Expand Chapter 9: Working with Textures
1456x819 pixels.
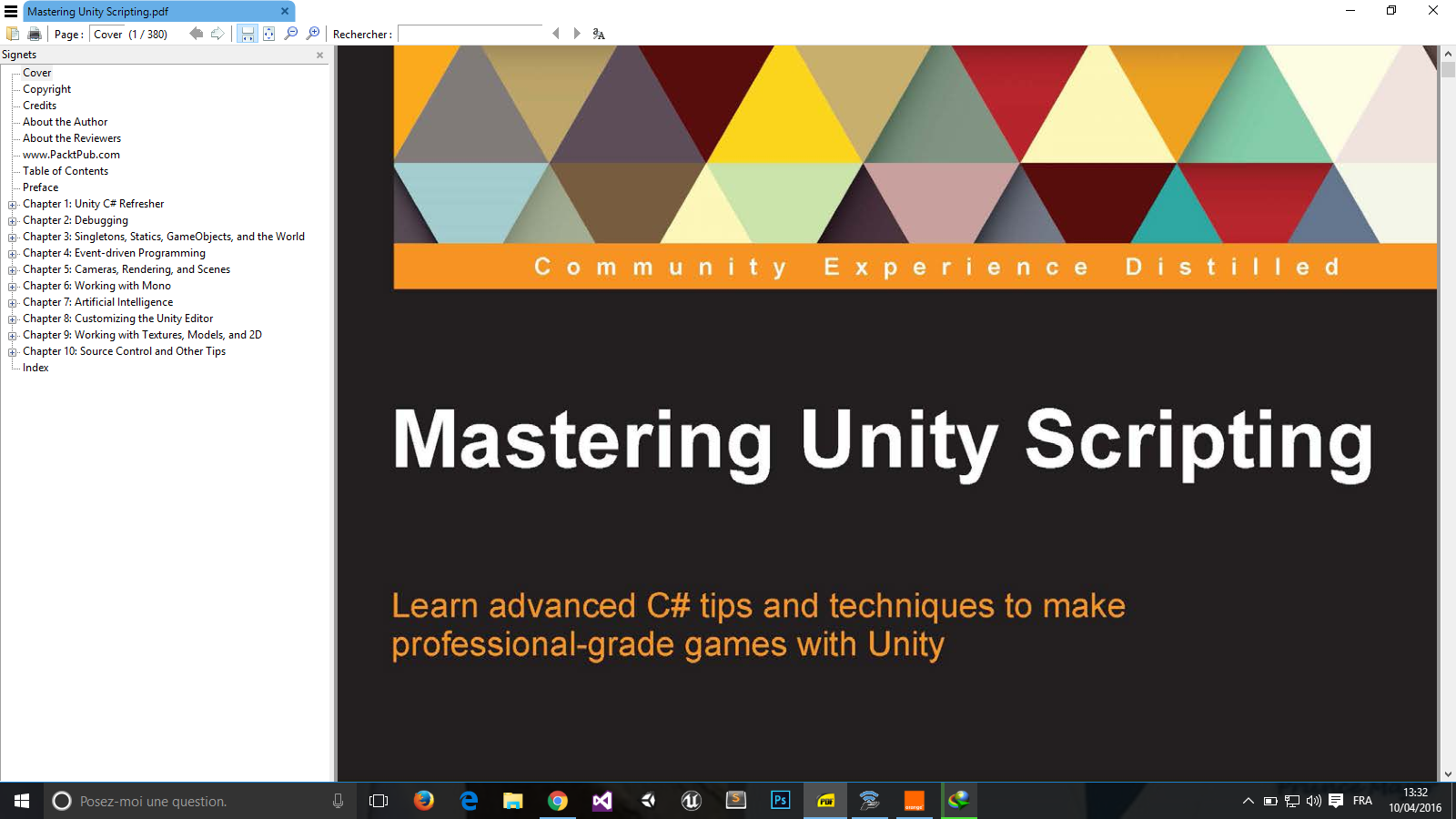pos(13,336)
